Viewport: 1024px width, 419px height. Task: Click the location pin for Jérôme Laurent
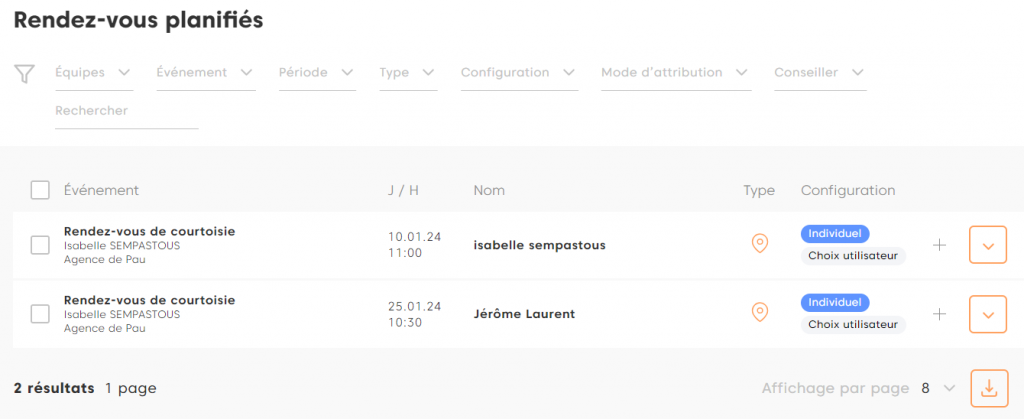tap(760, 313)
